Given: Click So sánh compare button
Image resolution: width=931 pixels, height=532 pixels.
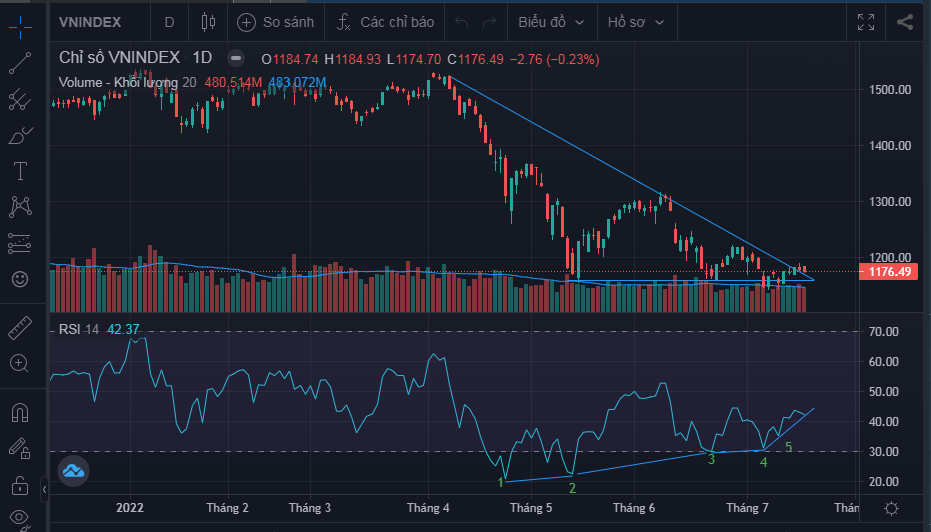Looking at the screenshot, I should coord(276,21).
